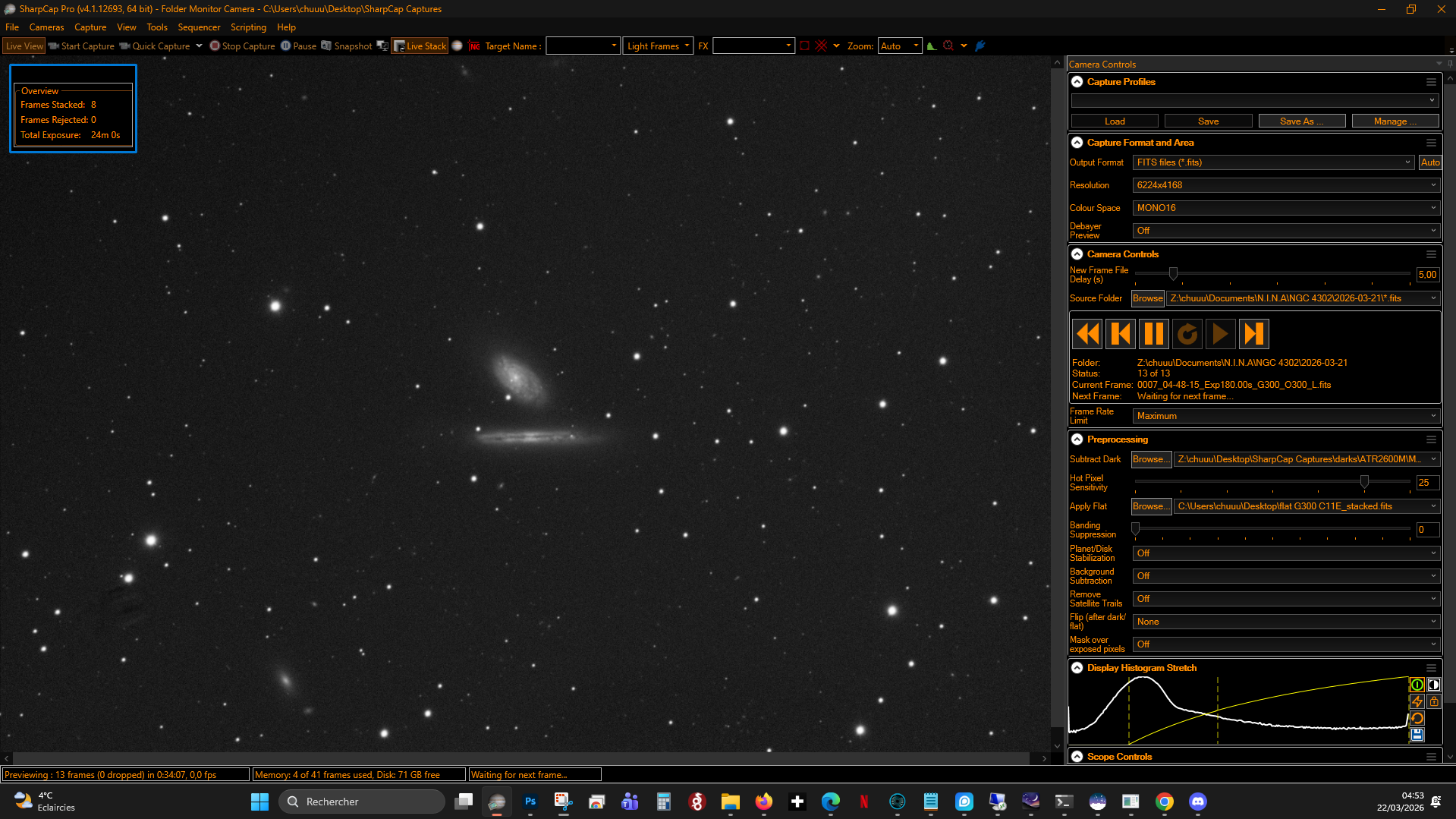Screen dimensions: 1456x819
Task: Open the Cameras menu
Action: pyautogui.click(x=46, y=27)
